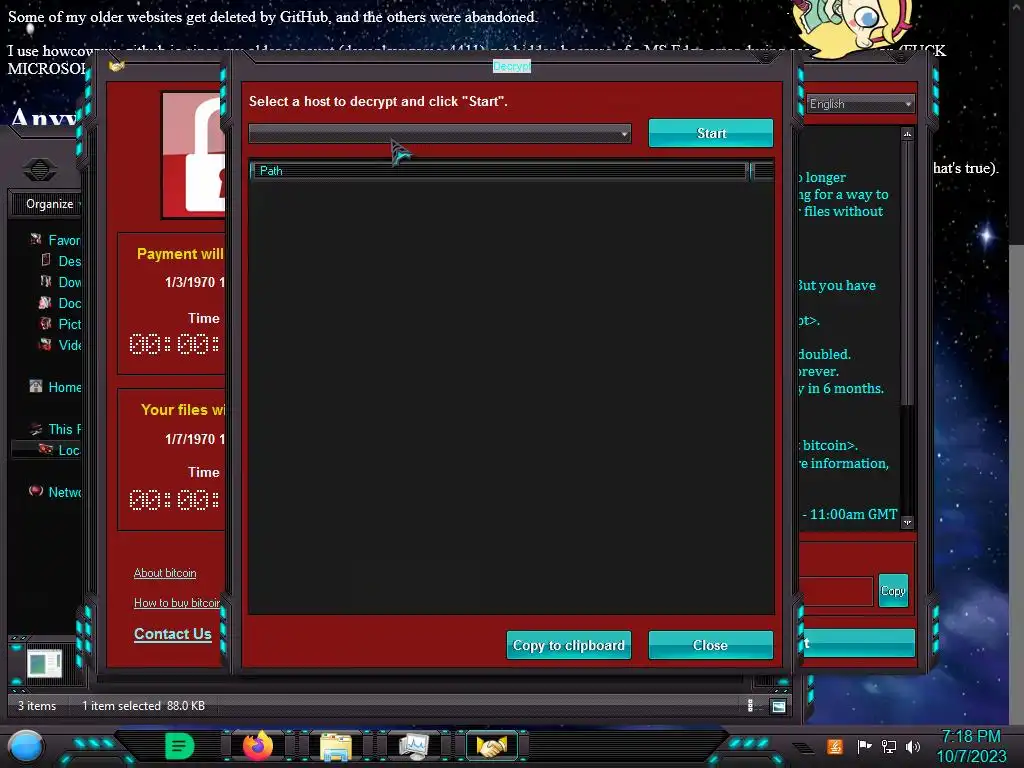The height and width of the screenshot is (768, 1024).
Task: Open the green chat app on the taskbar
Action: click(x=180, y=746)
